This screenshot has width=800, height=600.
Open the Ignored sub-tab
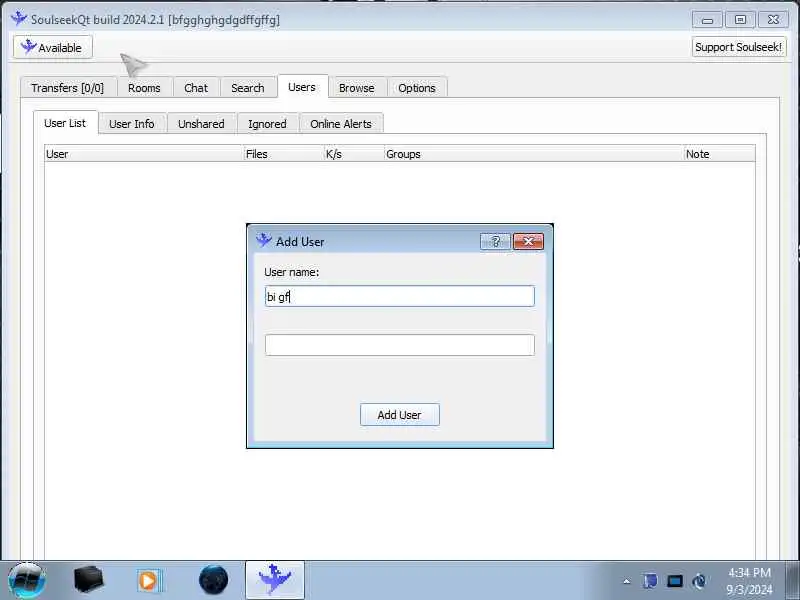pos(267,123)
